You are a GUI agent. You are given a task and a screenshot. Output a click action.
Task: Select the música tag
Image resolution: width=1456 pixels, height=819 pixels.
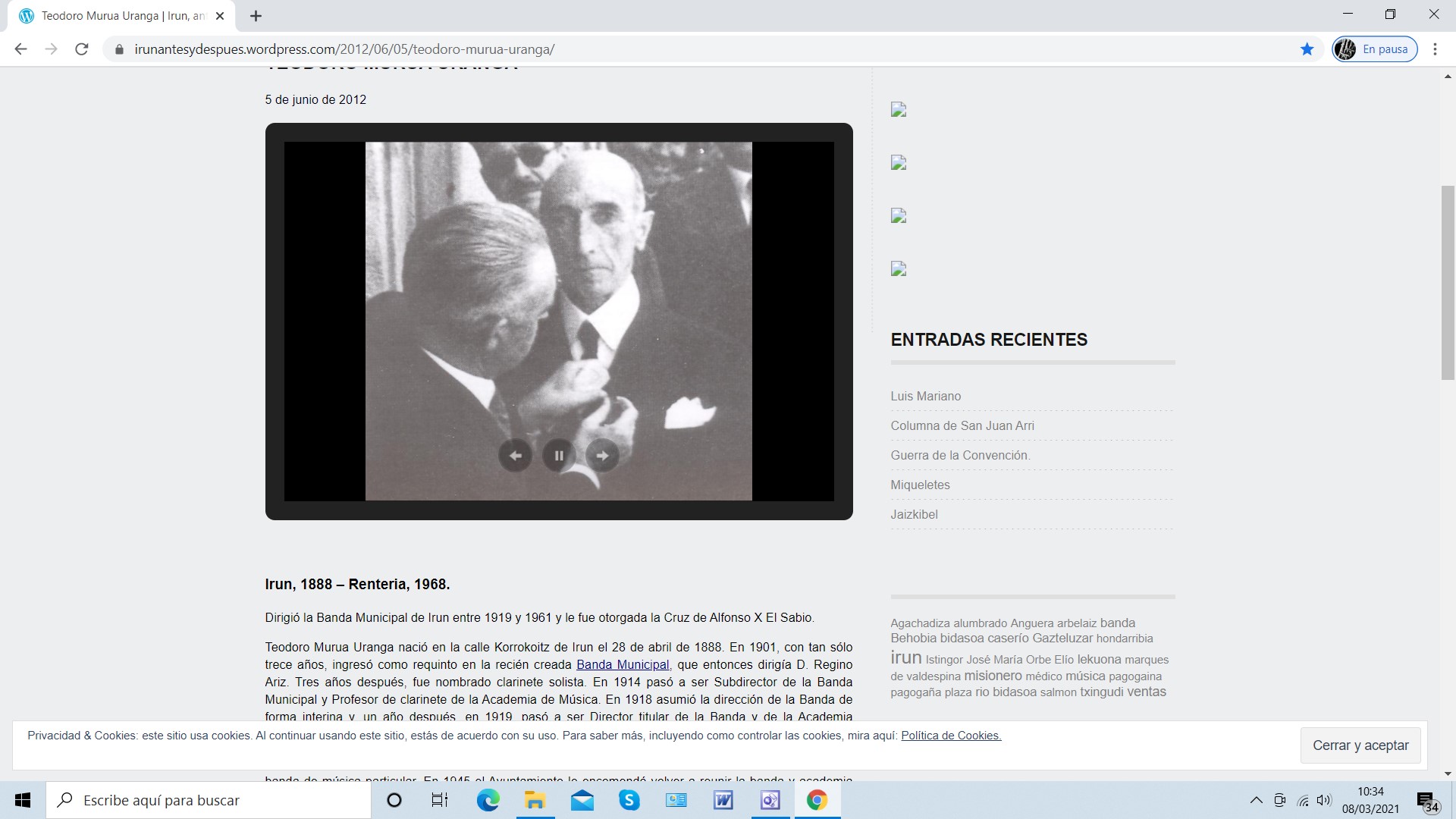1085,676
